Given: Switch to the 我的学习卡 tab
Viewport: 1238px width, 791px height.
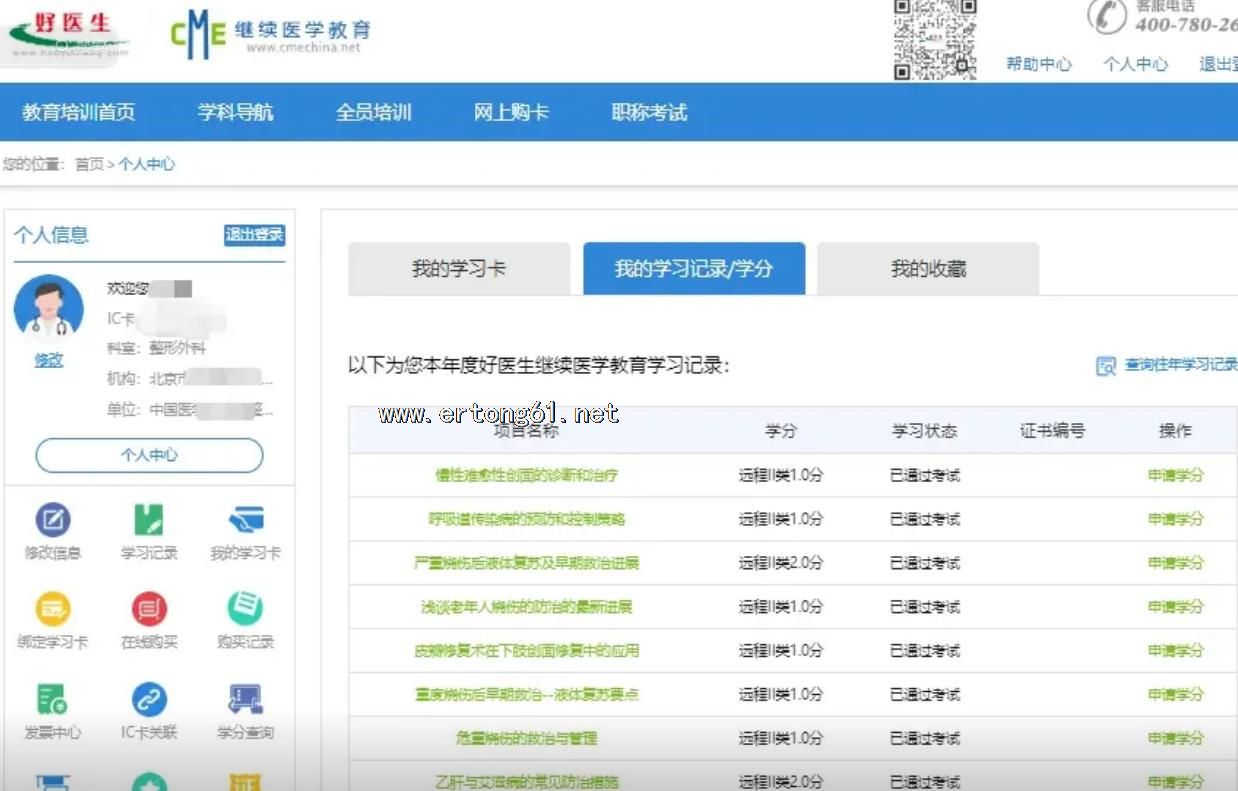Looking at the screenshot, I should 459,269.
